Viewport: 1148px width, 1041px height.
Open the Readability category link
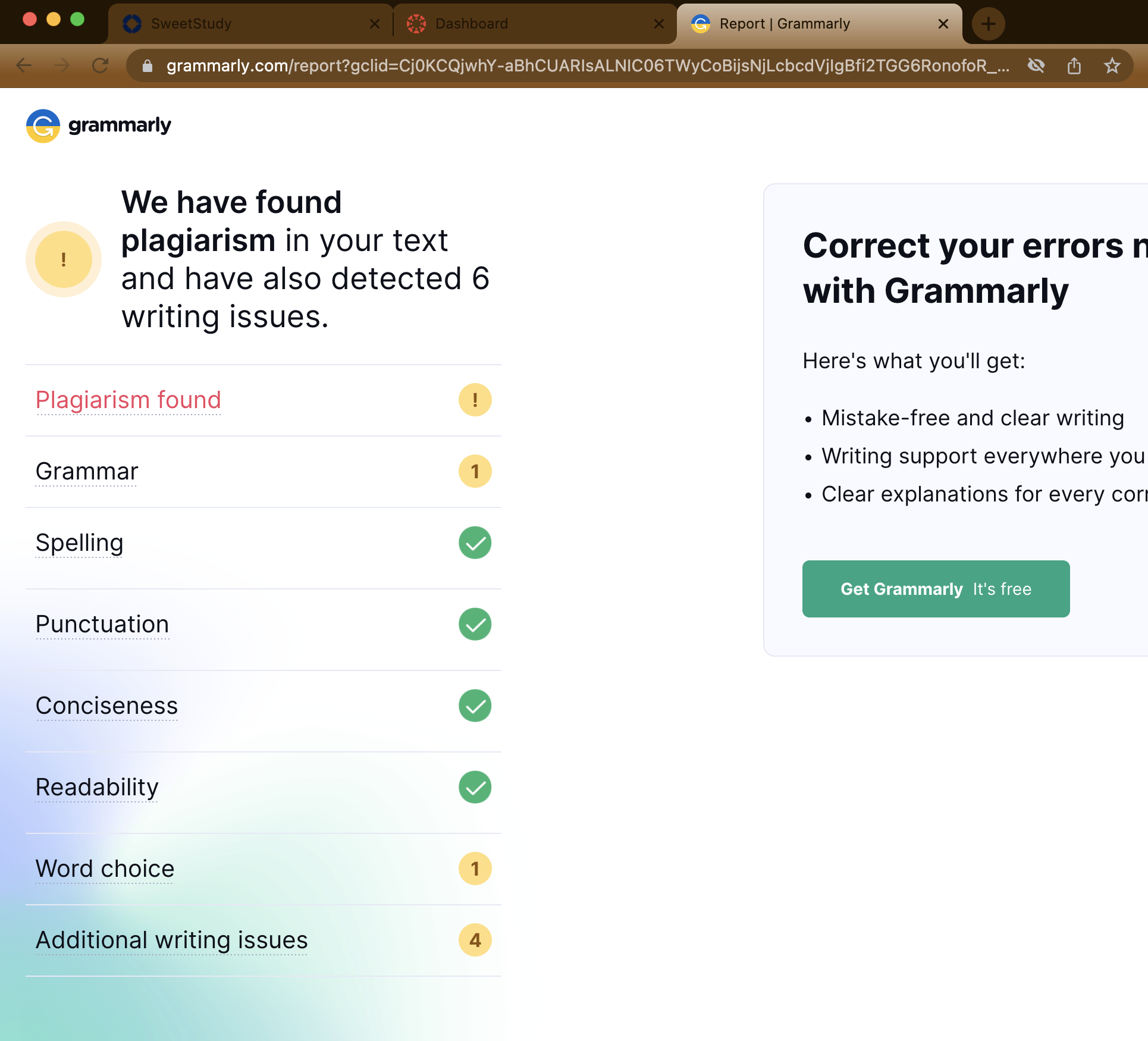click(x=98, y=787)
